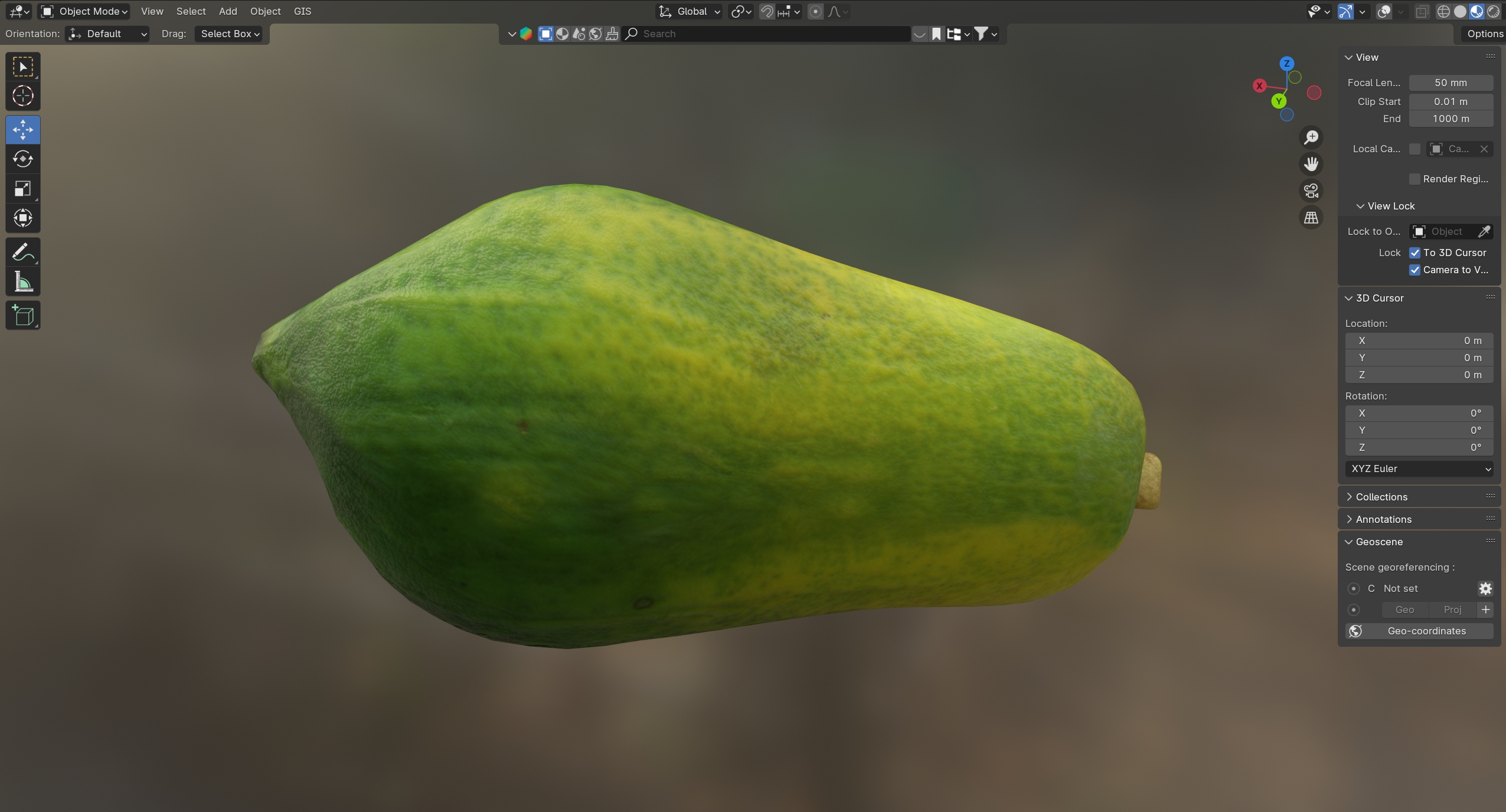Image resolution: width=1506 pixels, height=812 pixels.
Task: Uncheck Lock To 3D Cursor
Action: (1415, 253)
